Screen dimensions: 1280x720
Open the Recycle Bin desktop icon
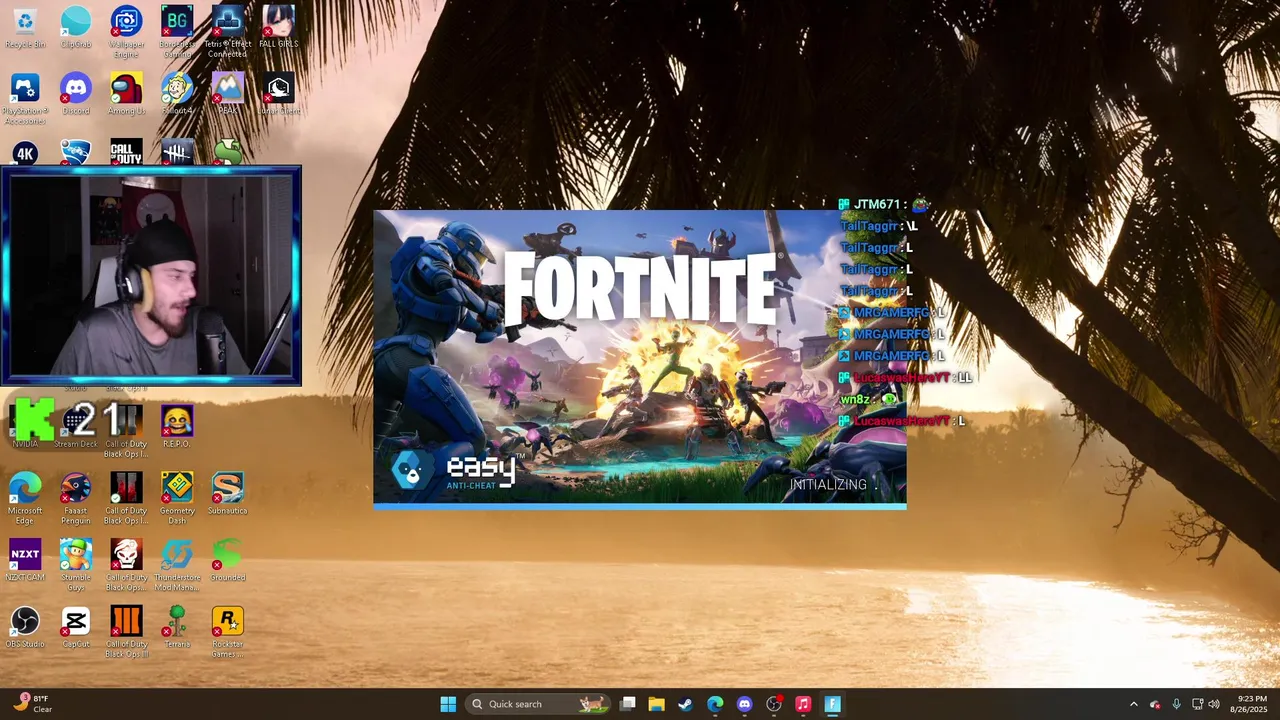(x=25, y=27)
